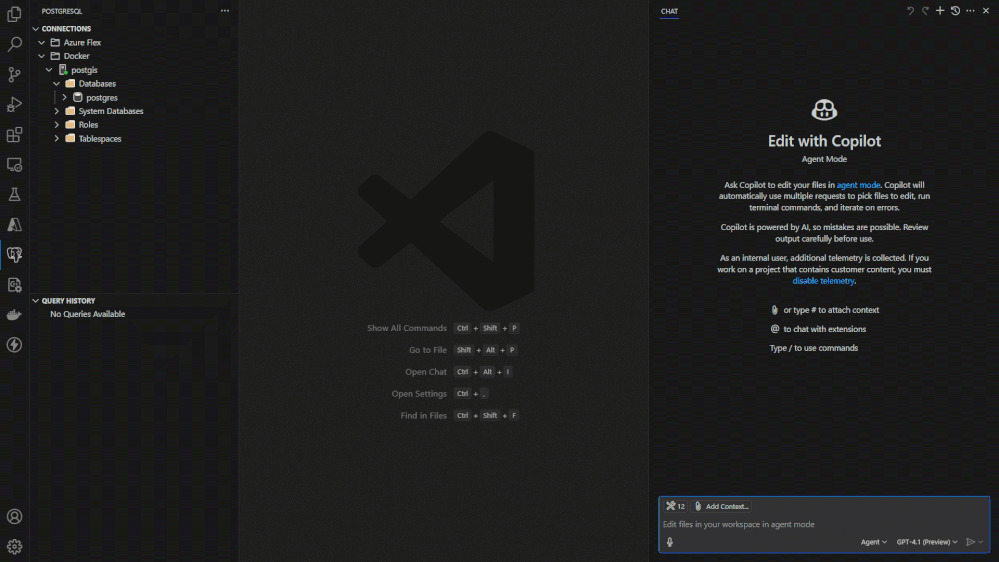Open the Extensions view
The width and height of the screenshot is (999, 562).
(x=14, y=134)
